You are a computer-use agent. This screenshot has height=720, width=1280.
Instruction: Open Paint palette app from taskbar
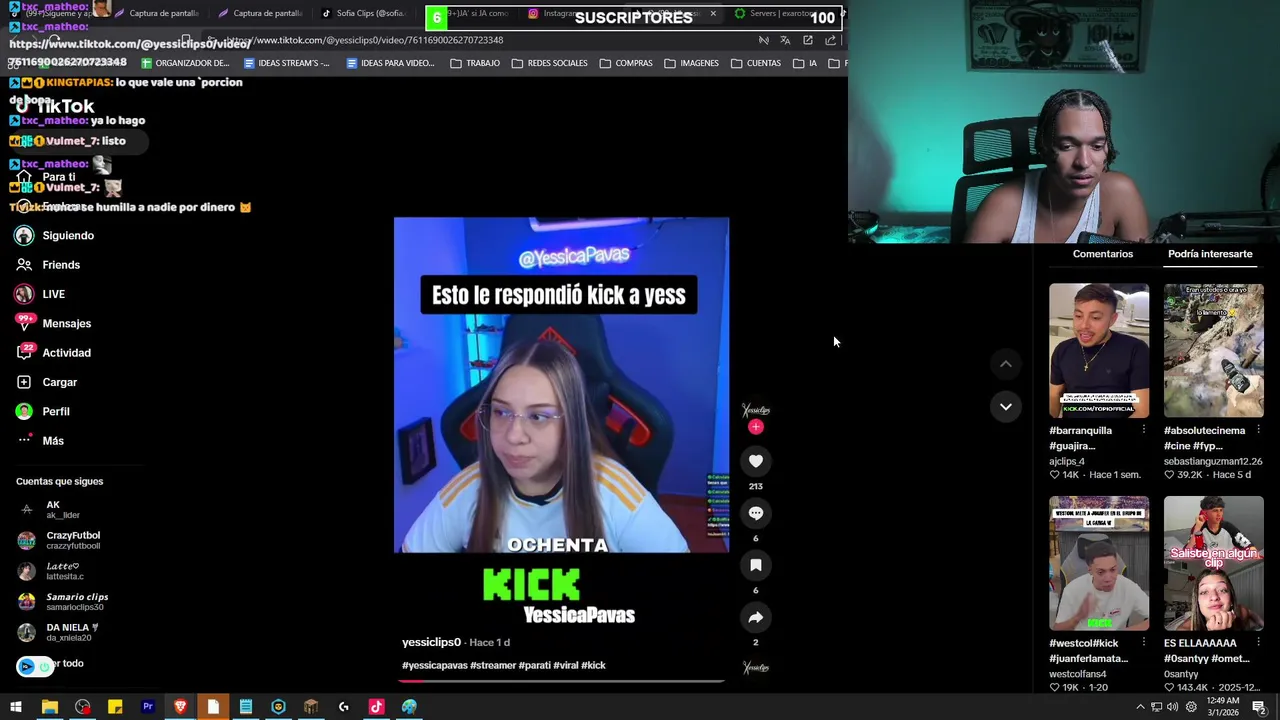(409, 707)
